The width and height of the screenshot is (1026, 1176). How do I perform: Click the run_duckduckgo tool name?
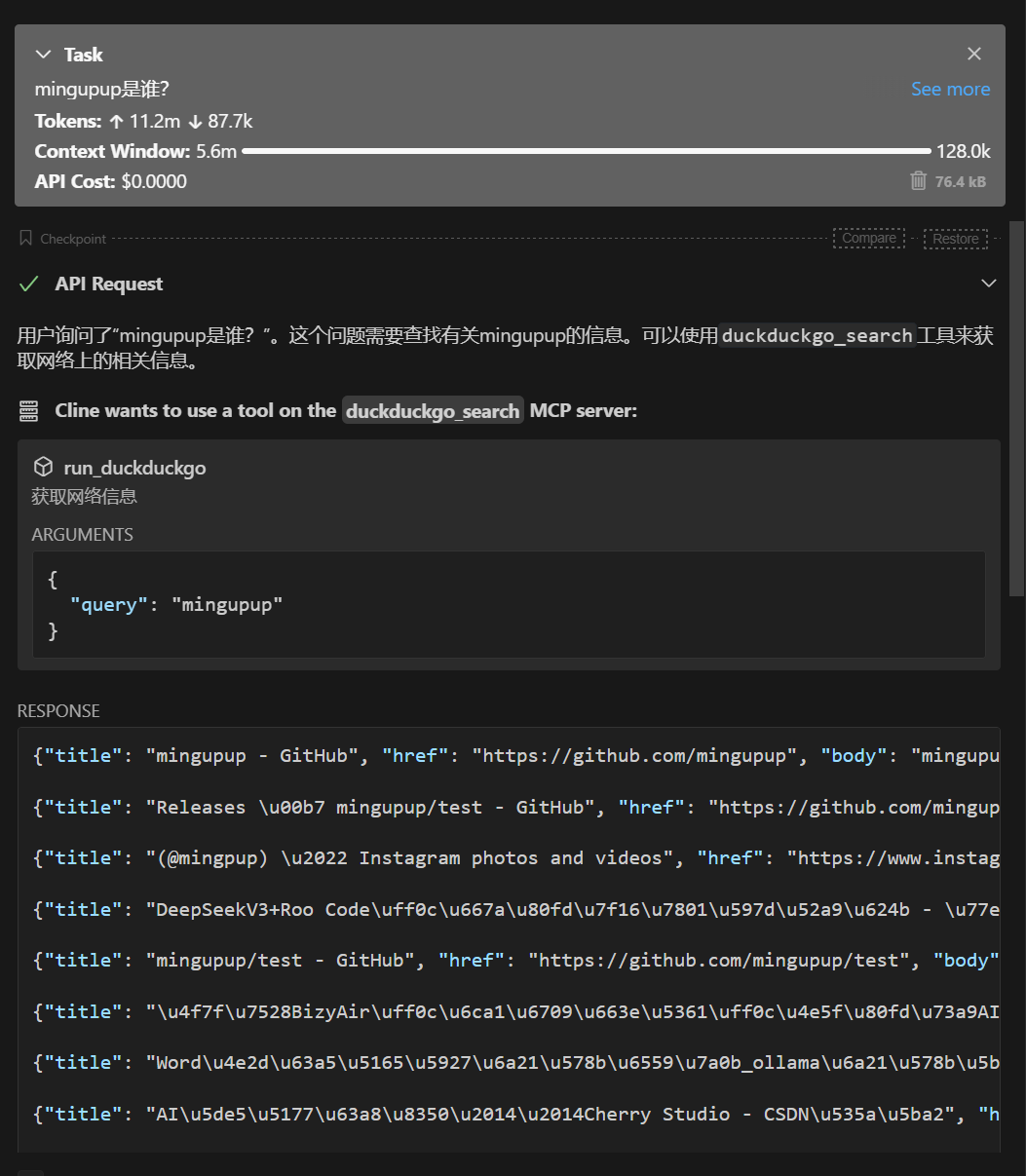click(x=134, y=468)
